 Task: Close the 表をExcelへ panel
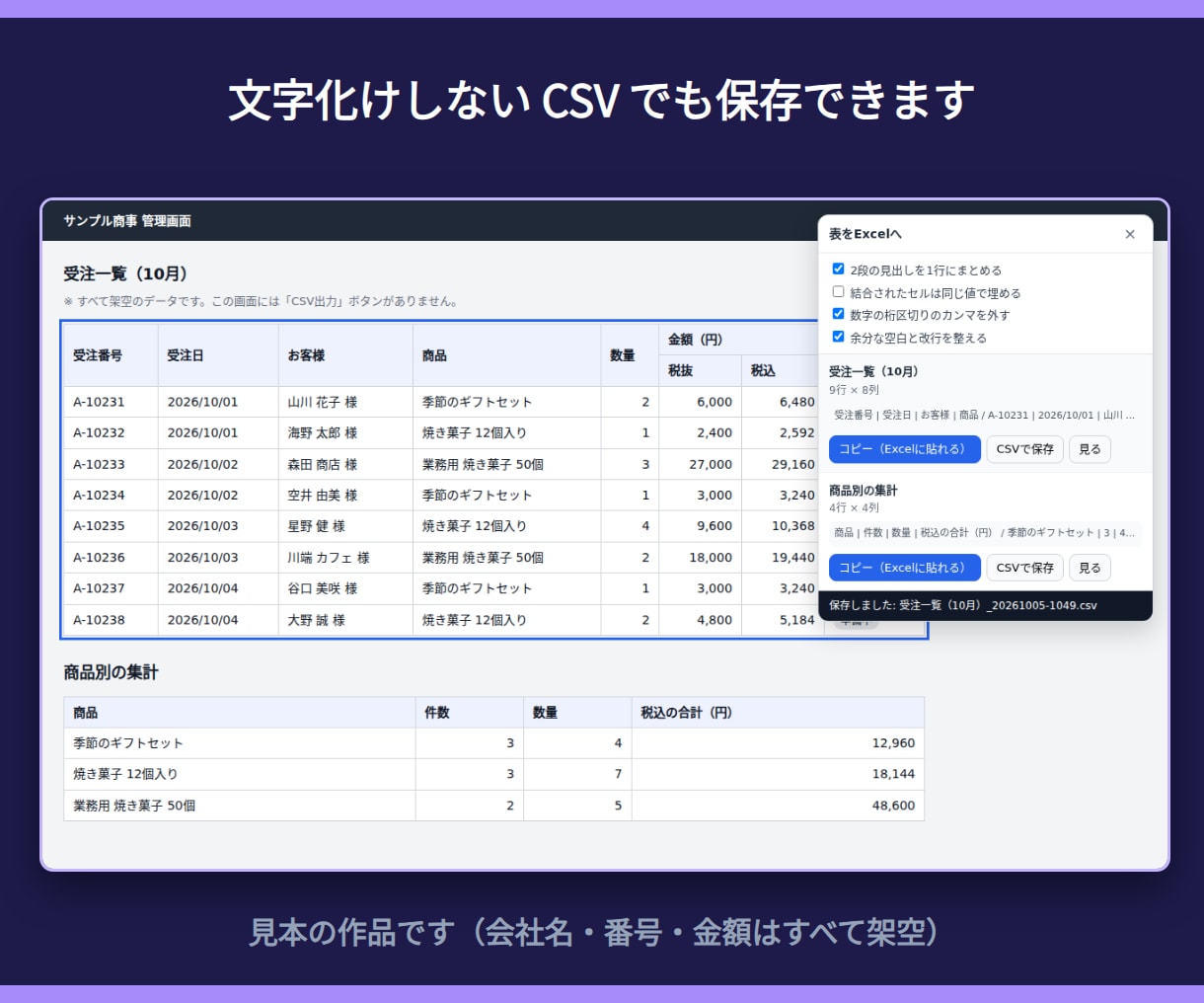[x=1130, y=234]
